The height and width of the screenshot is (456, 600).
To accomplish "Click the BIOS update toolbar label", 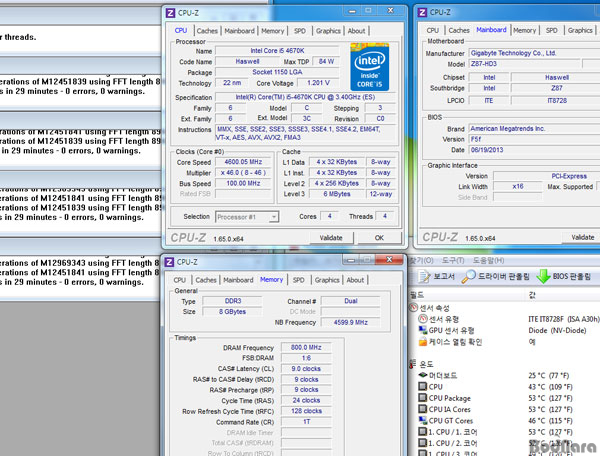I will [x=572, y=276].
